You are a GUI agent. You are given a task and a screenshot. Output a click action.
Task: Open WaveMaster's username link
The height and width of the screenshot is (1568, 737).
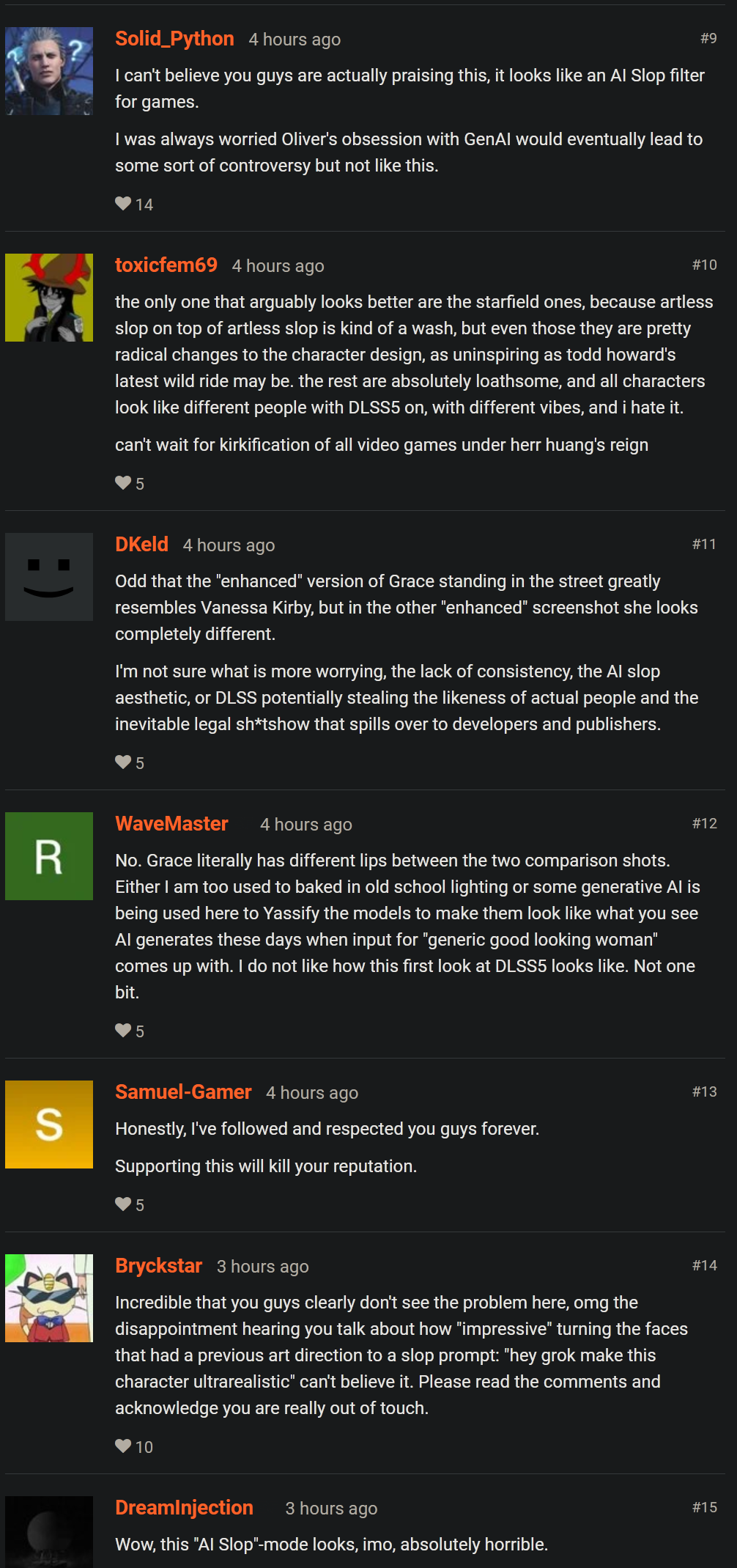171,824
